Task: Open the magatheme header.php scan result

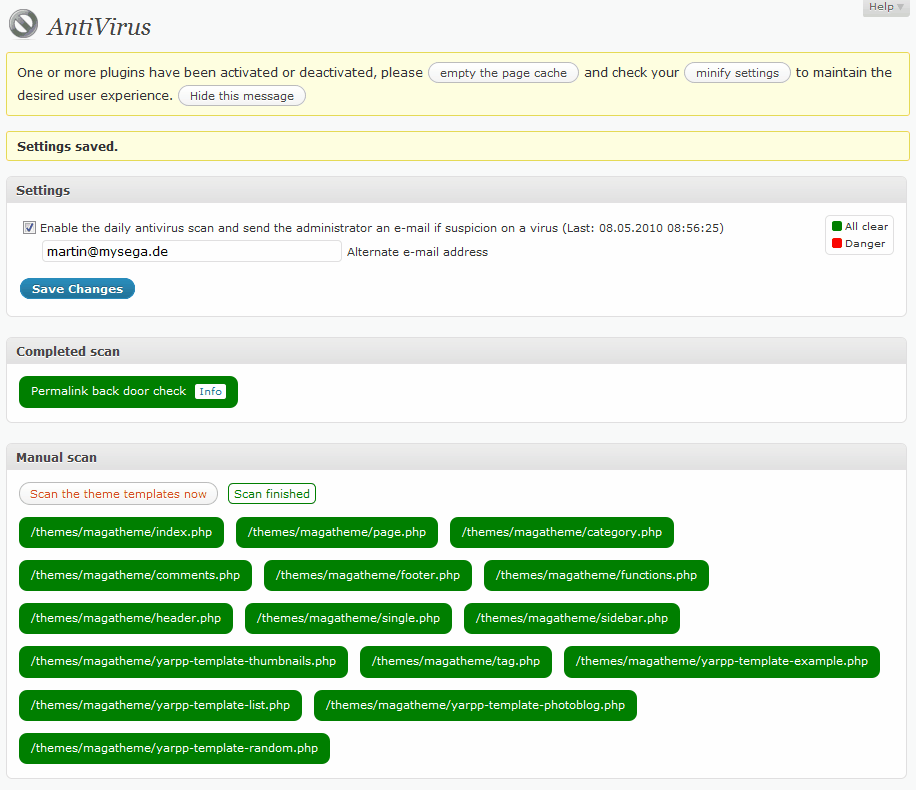Action: point(125,618)
